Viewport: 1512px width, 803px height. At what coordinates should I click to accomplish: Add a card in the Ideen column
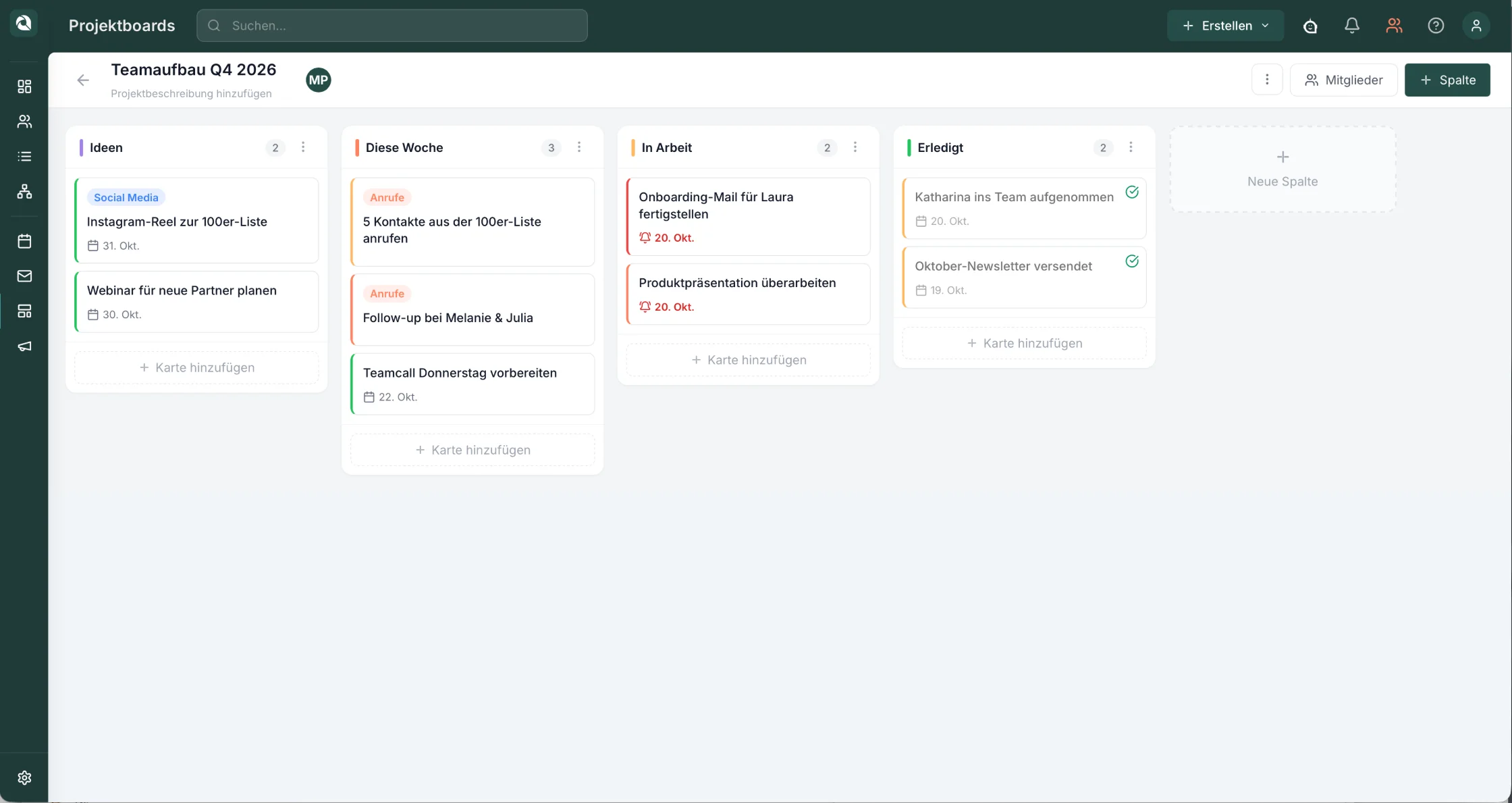(196, 368)
